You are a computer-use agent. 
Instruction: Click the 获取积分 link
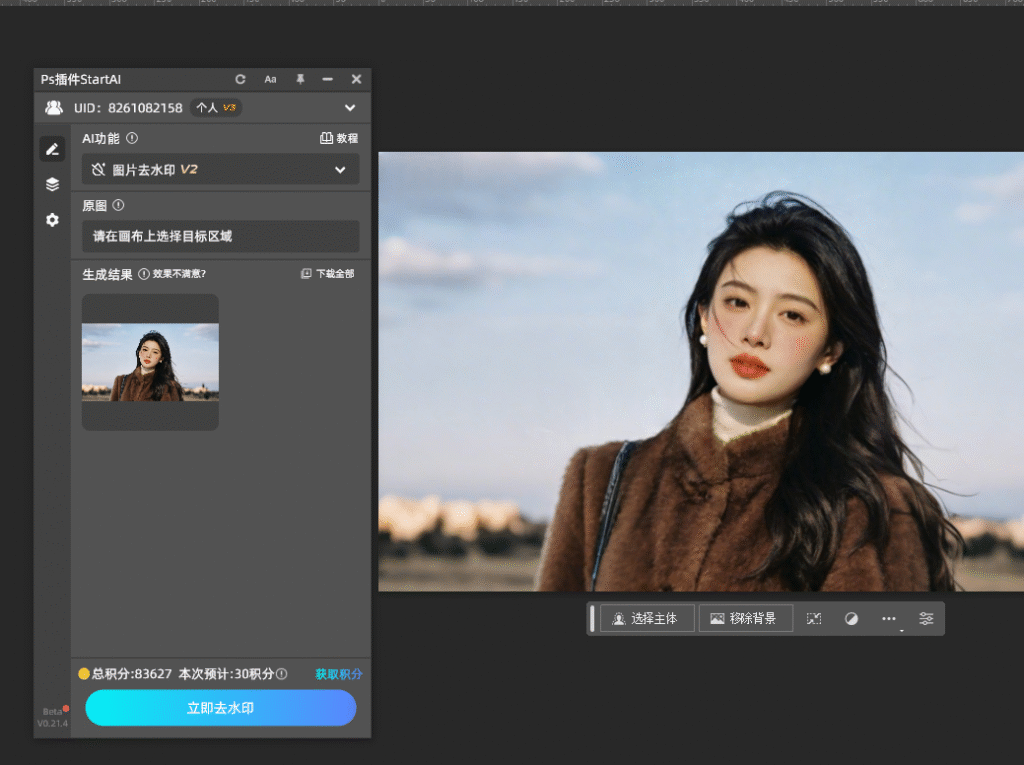pyautogui.click(x=338, y=674)
